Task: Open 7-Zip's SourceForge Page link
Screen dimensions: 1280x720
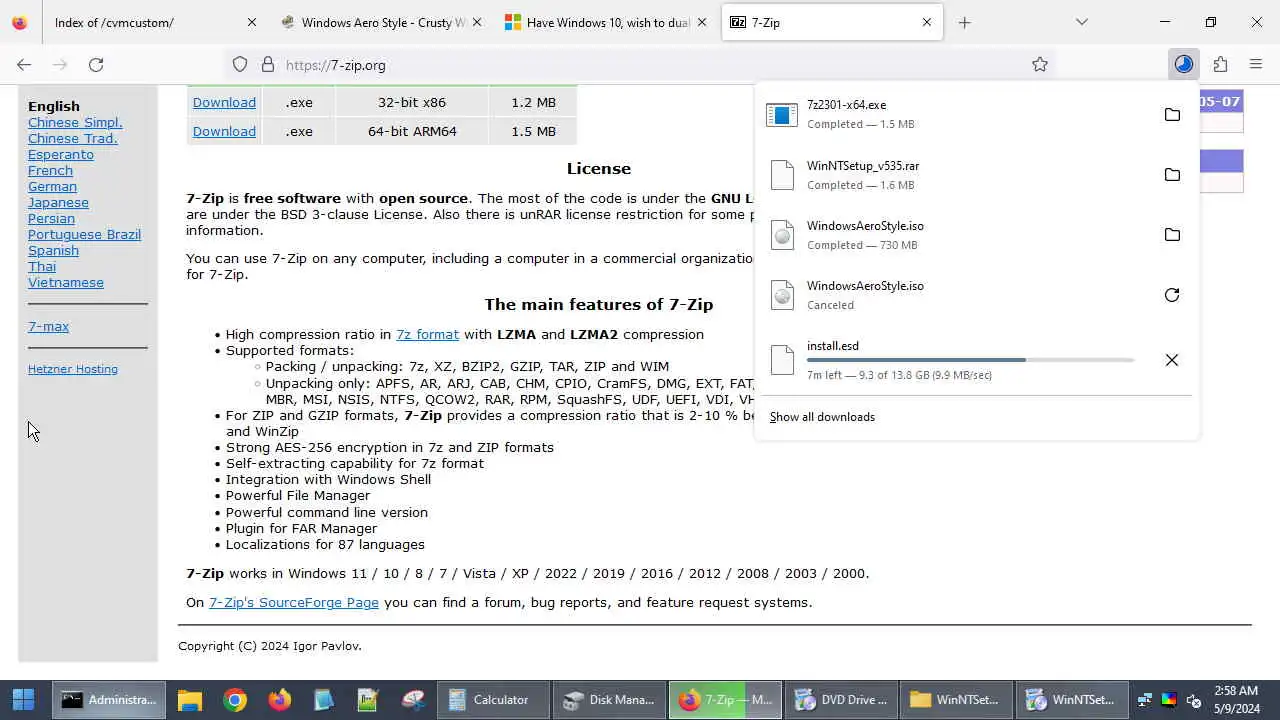Action: tap(294, 602)
